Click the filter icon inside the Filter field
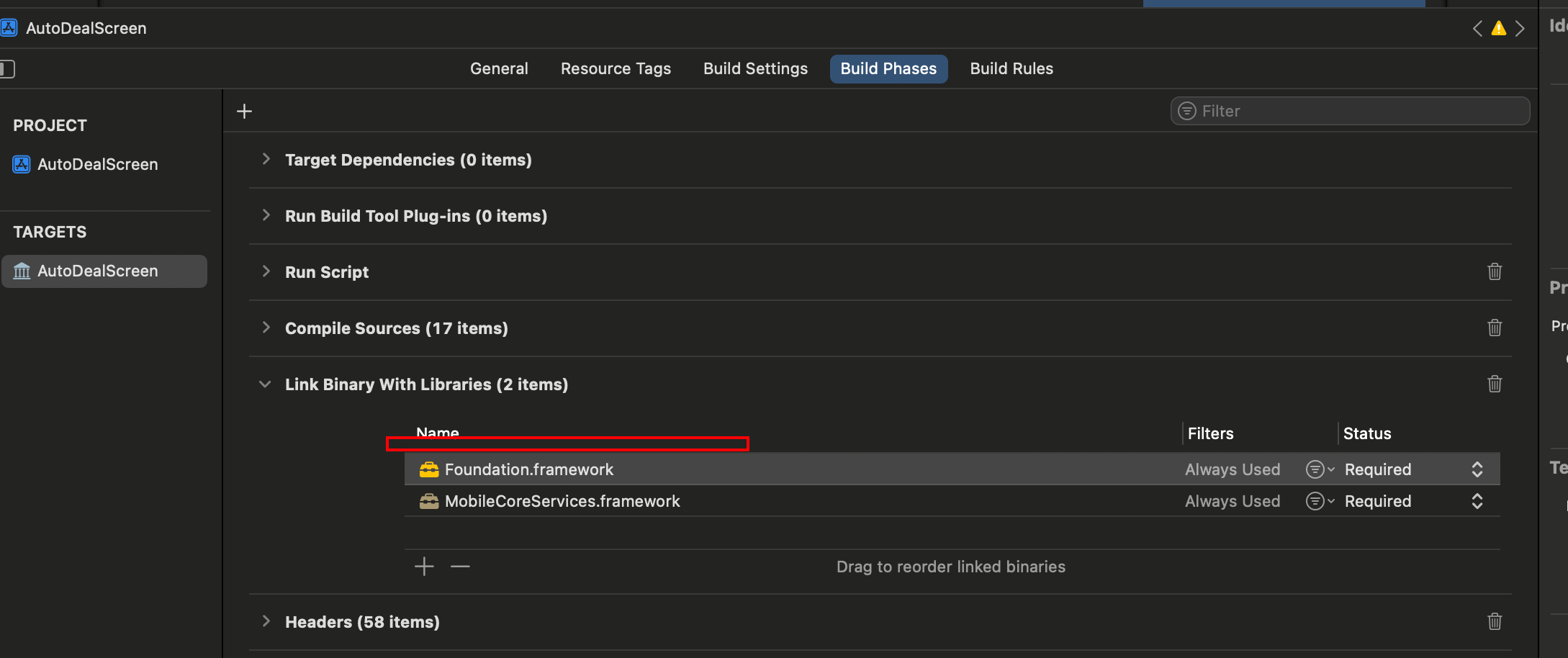Image resolution: width=1568 pixels, height=658 pixels. [1186, 111]
